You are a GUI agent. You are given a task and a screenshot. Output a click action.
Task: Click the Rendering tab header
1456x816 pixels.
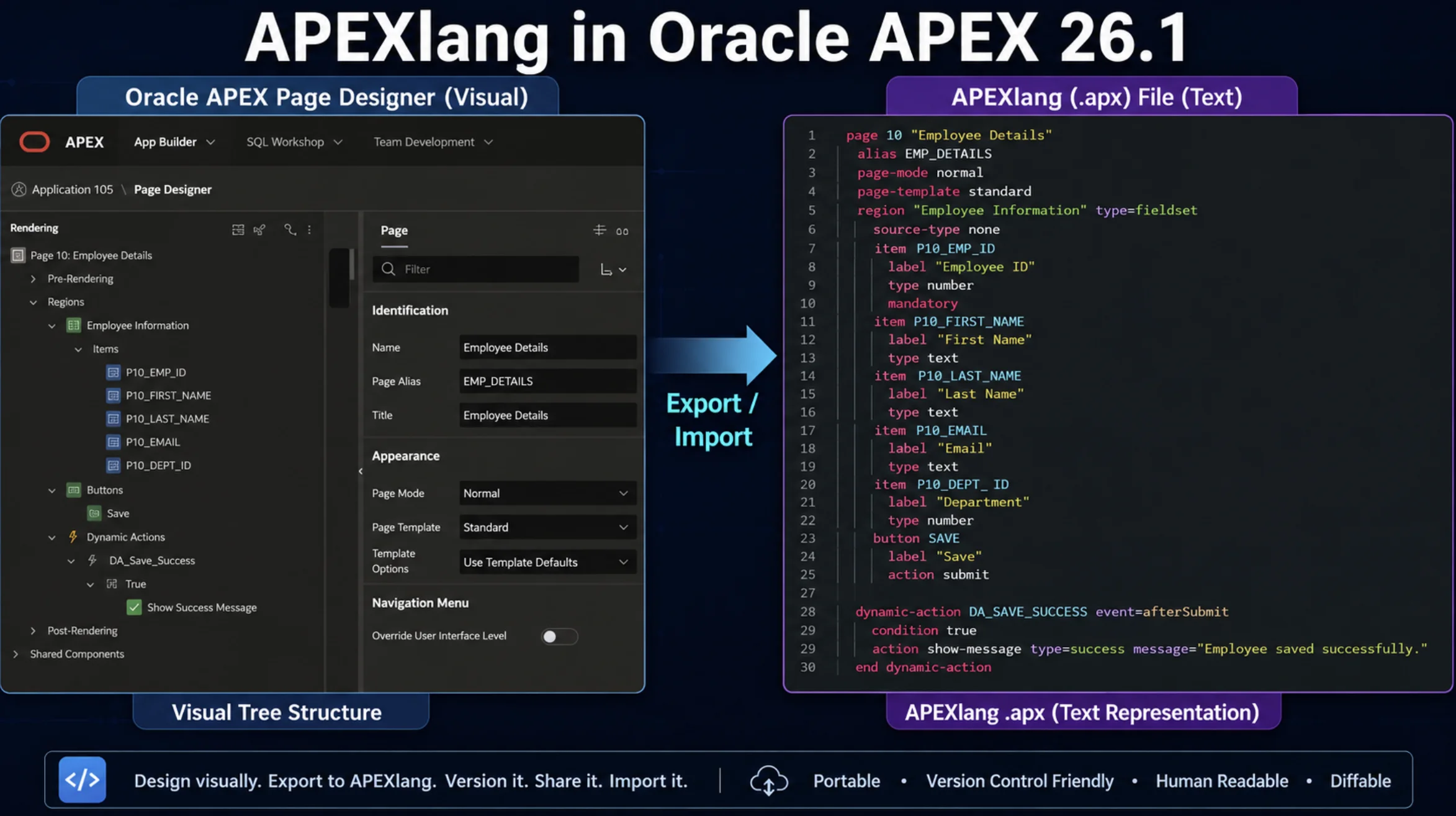coord(34,228)
